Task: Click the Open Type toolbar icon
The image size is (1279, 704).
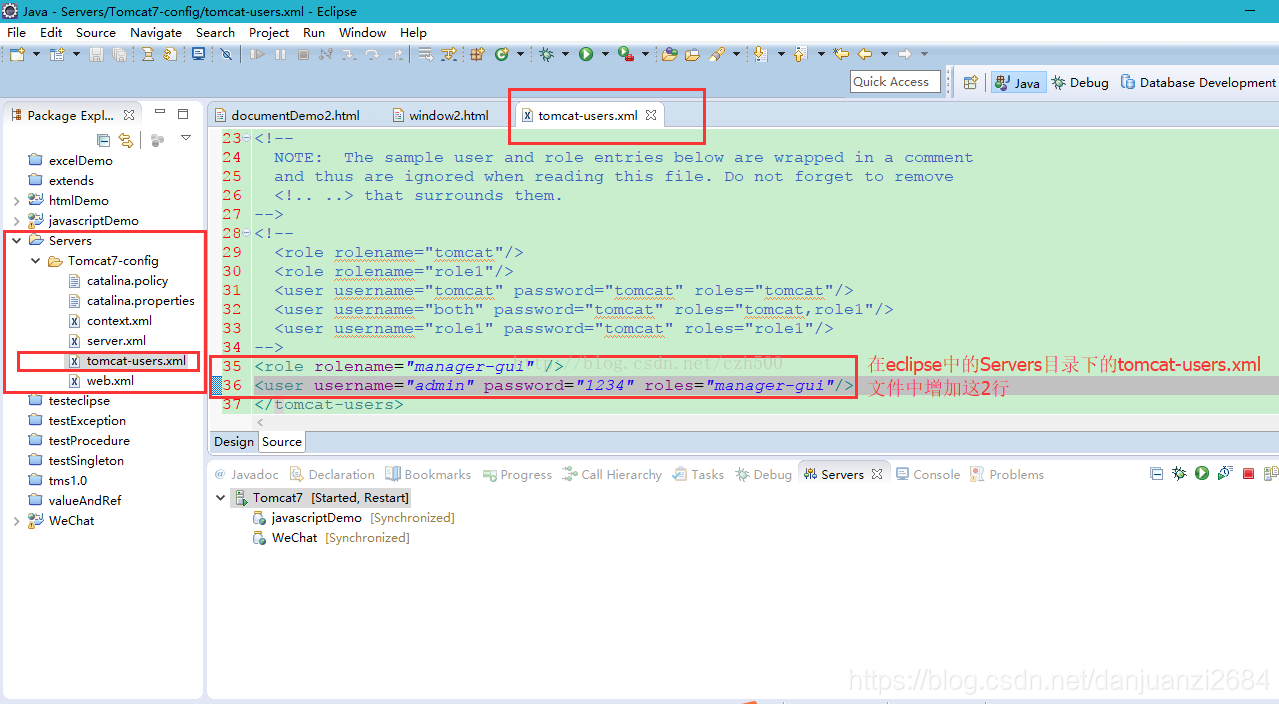Action: [669, 54]
